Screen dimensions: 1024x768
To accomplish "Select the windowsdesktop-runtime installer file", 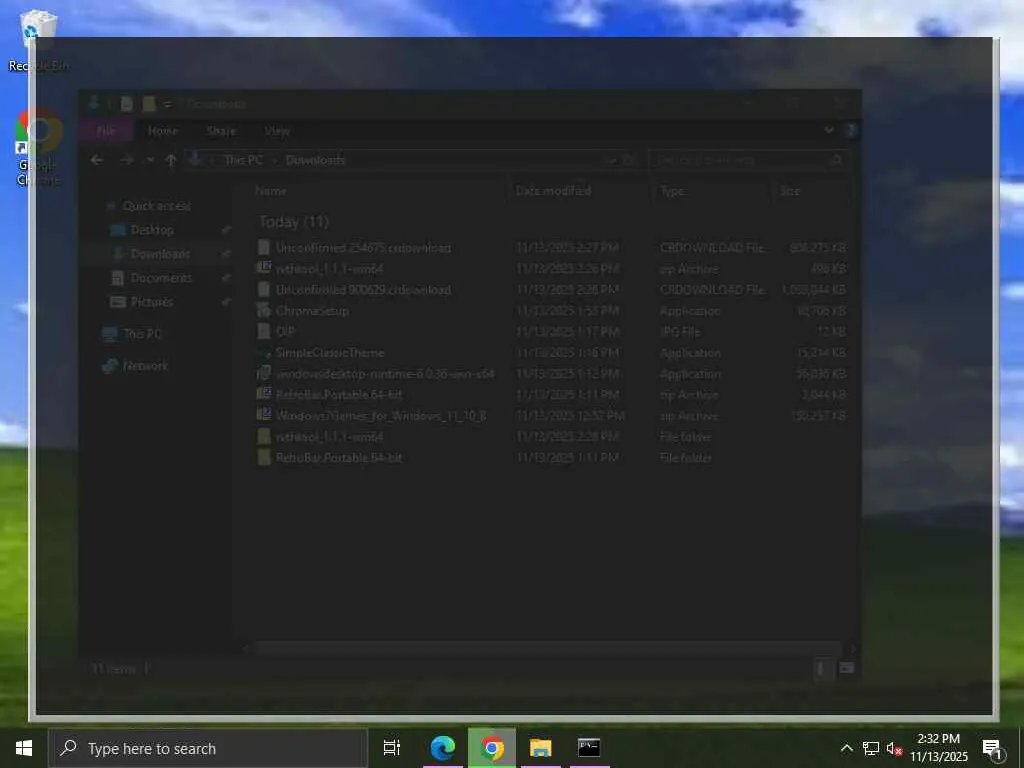I will point(385,374).
